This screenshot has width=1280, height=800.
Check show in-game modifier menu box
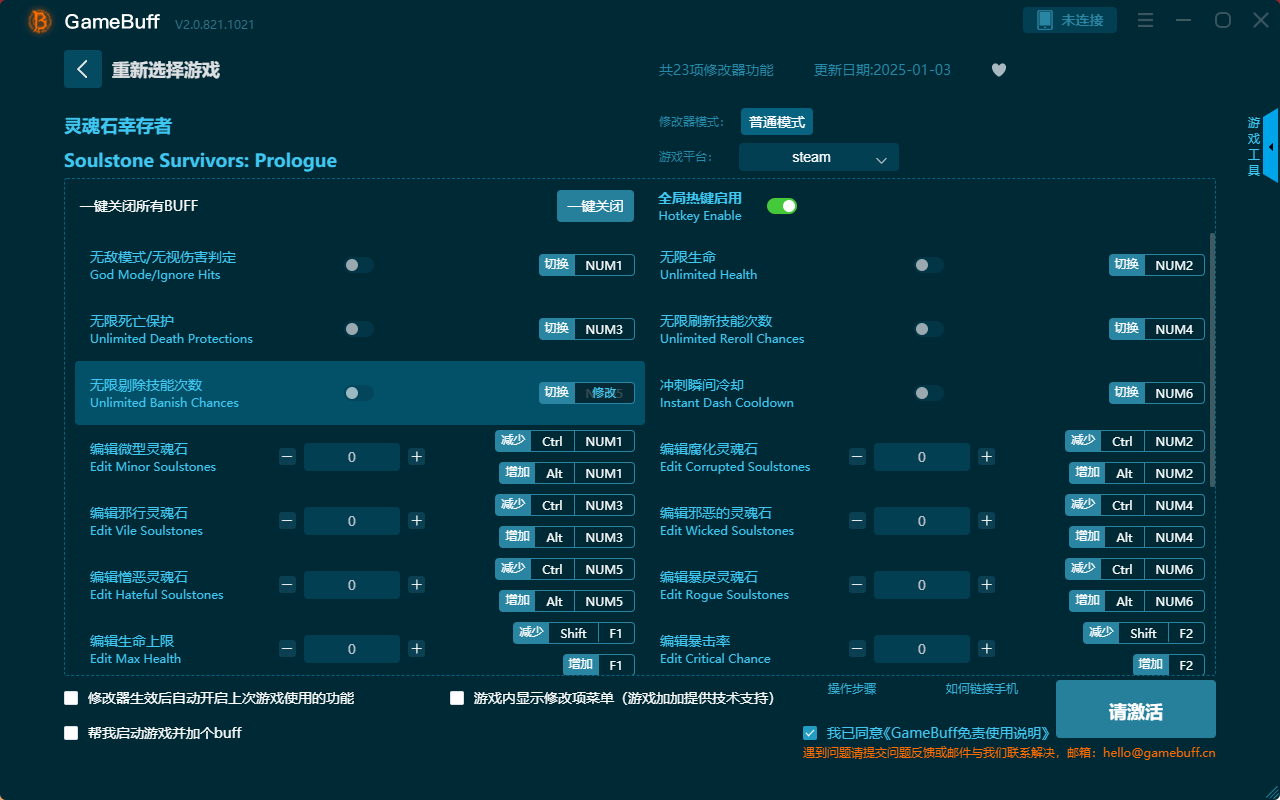point(457,698)
